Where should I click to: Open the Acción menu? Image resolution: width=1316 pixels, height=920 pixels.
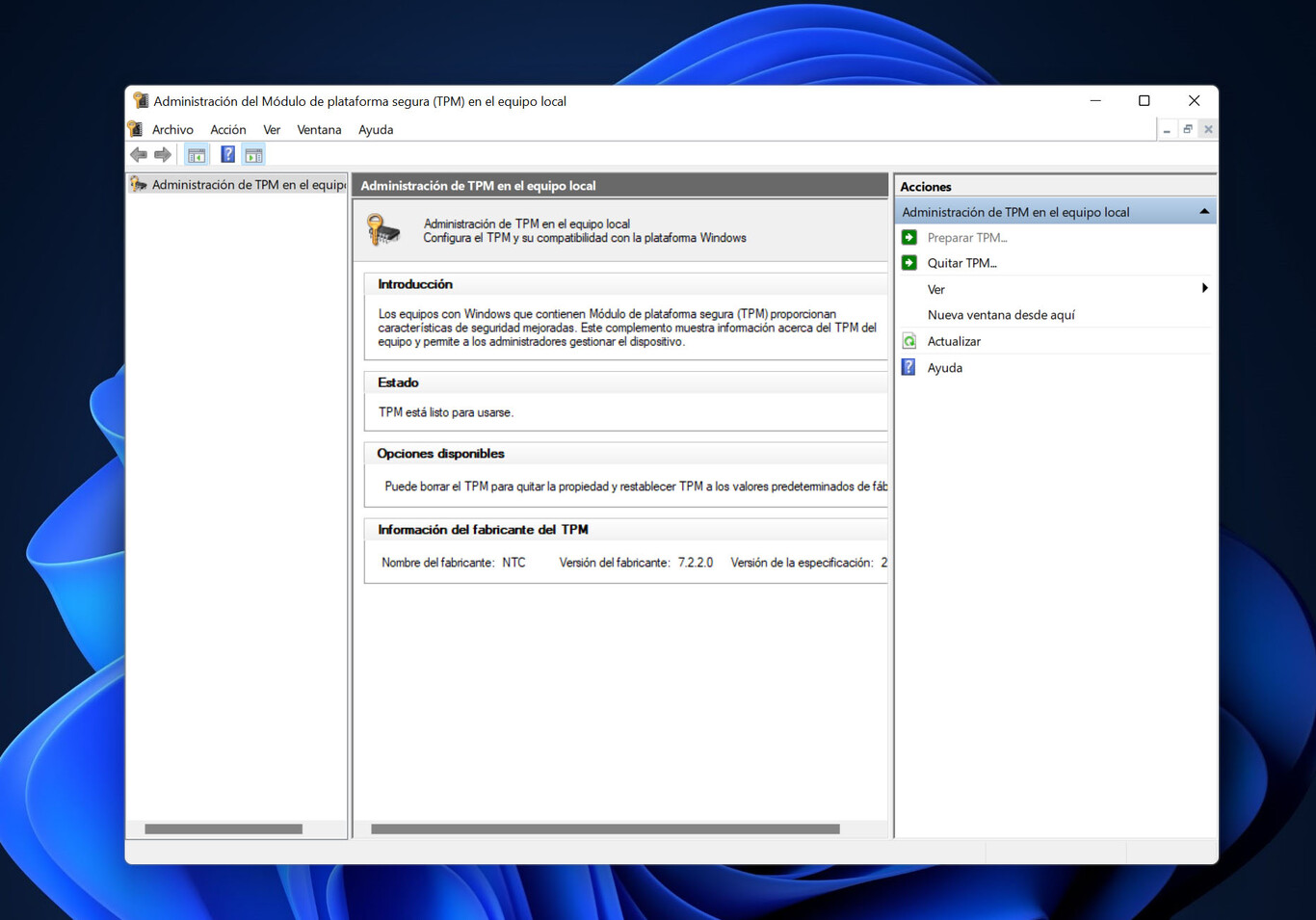228,129
